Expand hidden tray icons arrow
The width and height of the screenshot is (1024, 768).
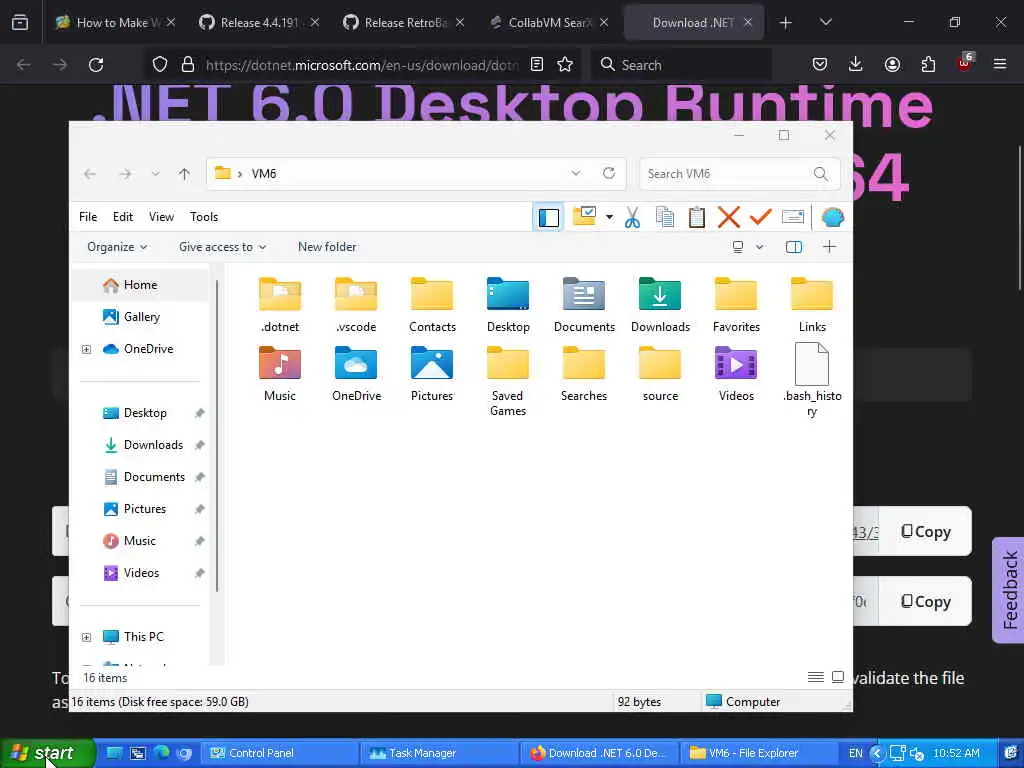[x=877, y=754]
